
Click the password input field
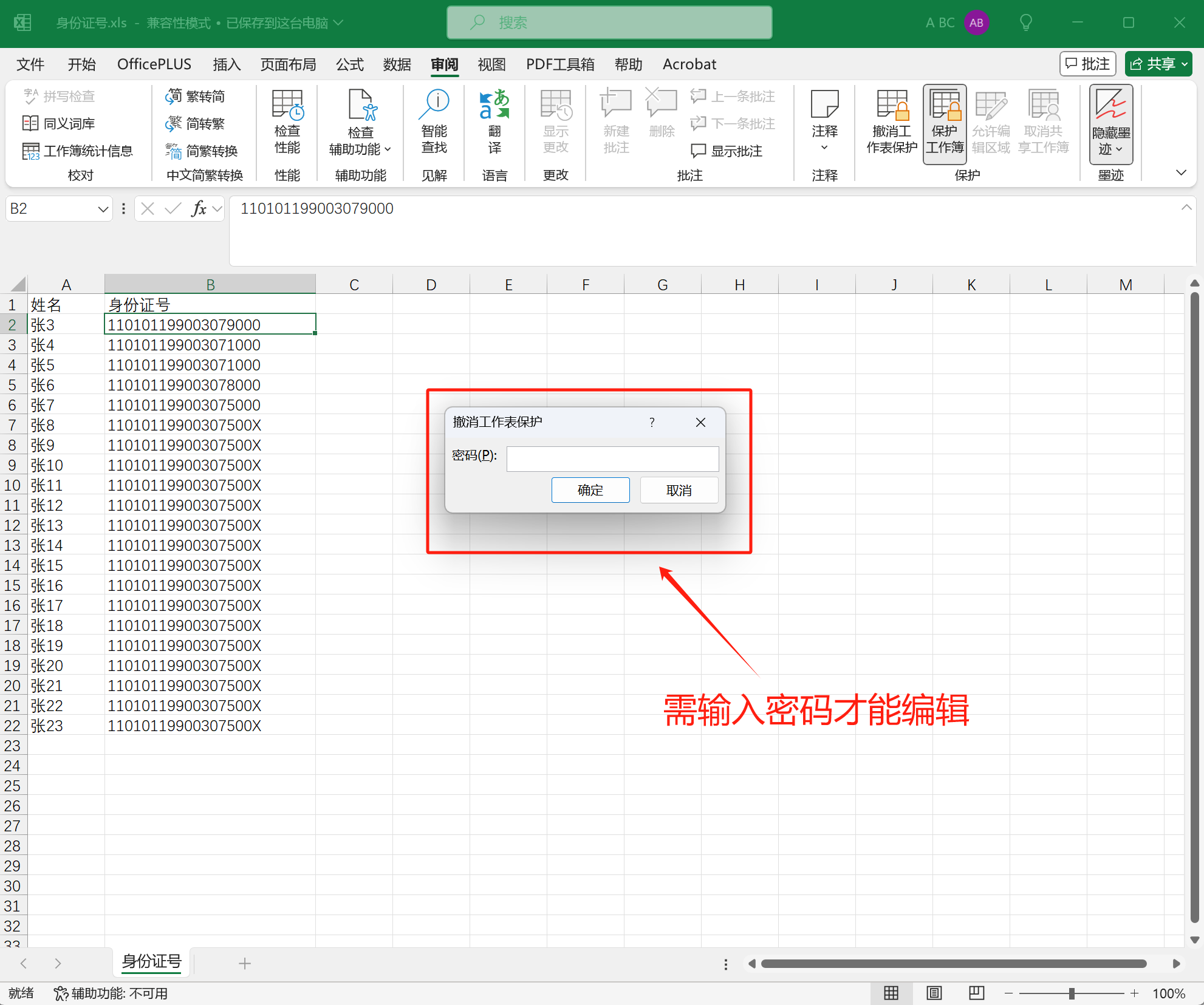point(612,458)
